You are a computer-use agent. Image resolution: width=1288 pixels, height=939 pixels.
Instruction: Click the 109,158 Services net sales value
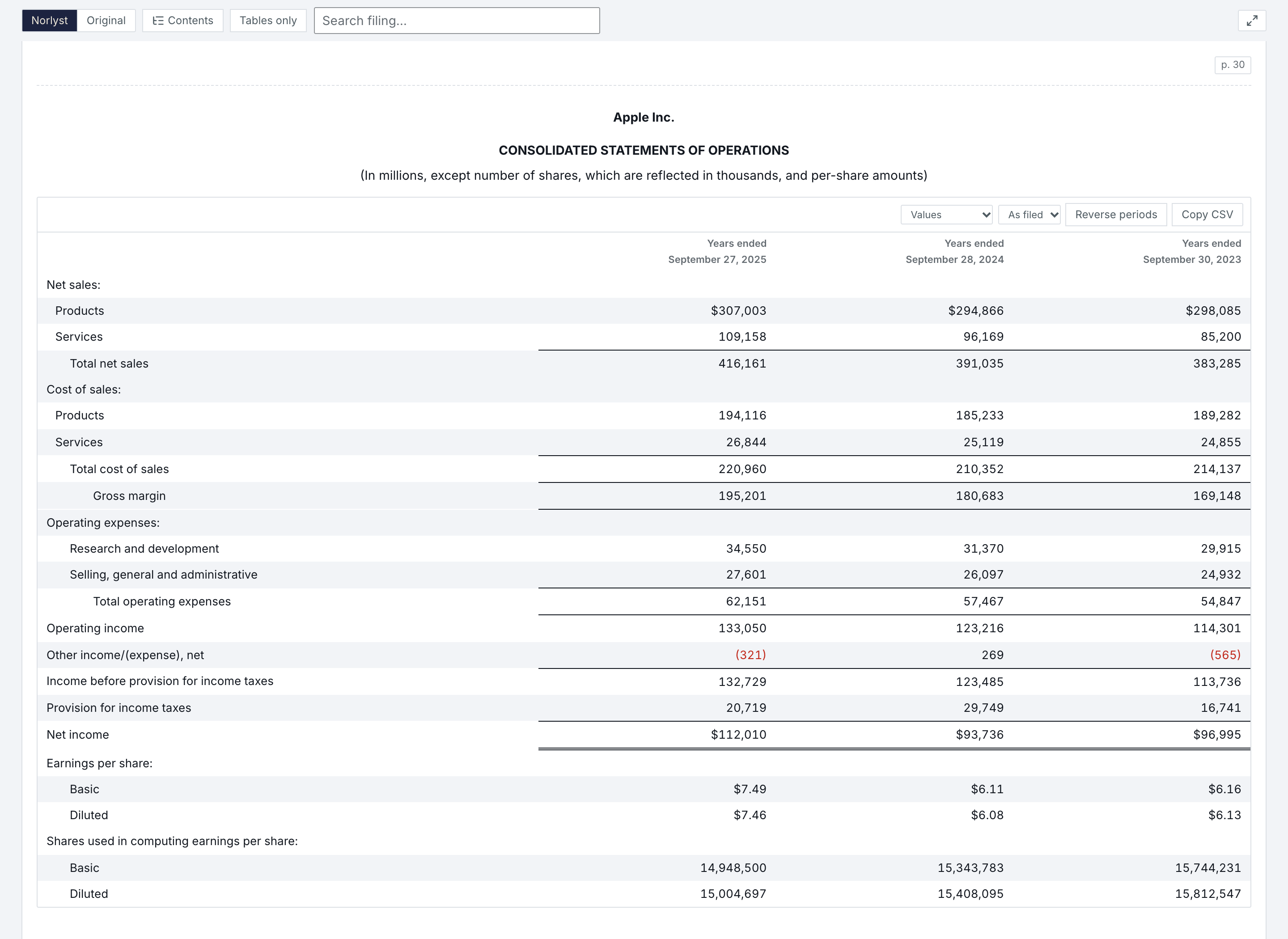[x=742, y=337]
